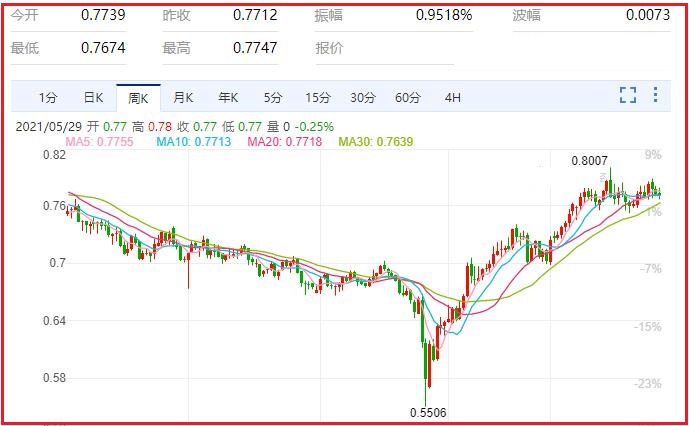Screen dimensions: 689x426
Task: Click the MA30 indicator legend label
Action: point(375,142)
